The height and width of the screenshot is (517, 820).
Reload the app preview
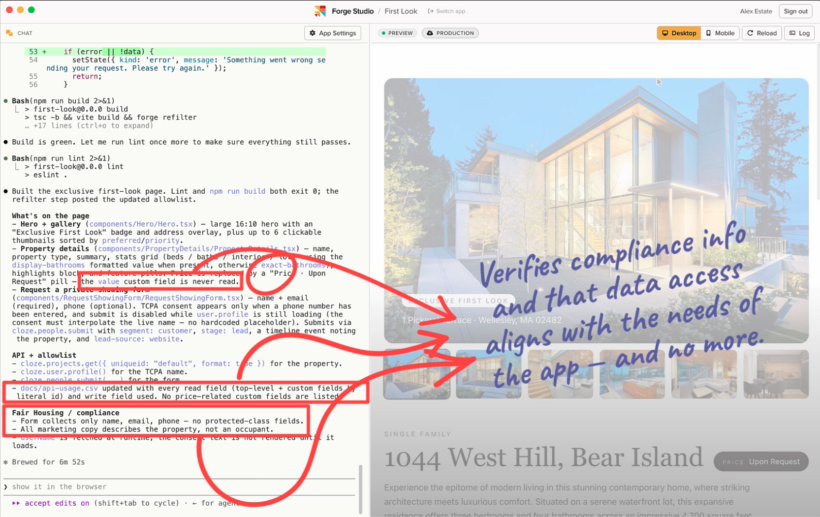762,33
